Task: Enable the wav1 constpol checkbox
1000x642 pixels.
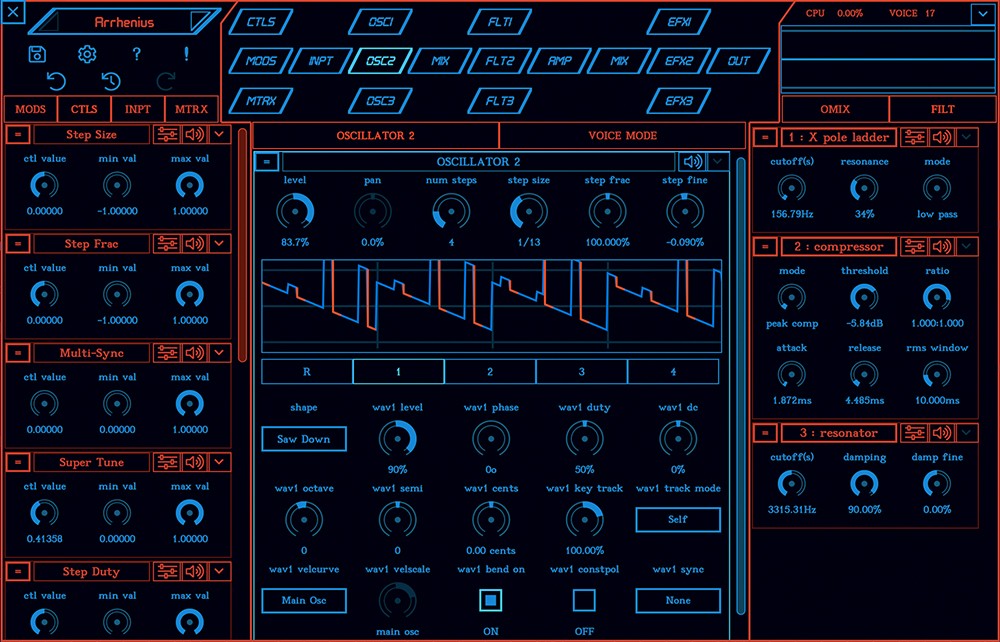Action: pyautogui.click(x=584, y=600)
